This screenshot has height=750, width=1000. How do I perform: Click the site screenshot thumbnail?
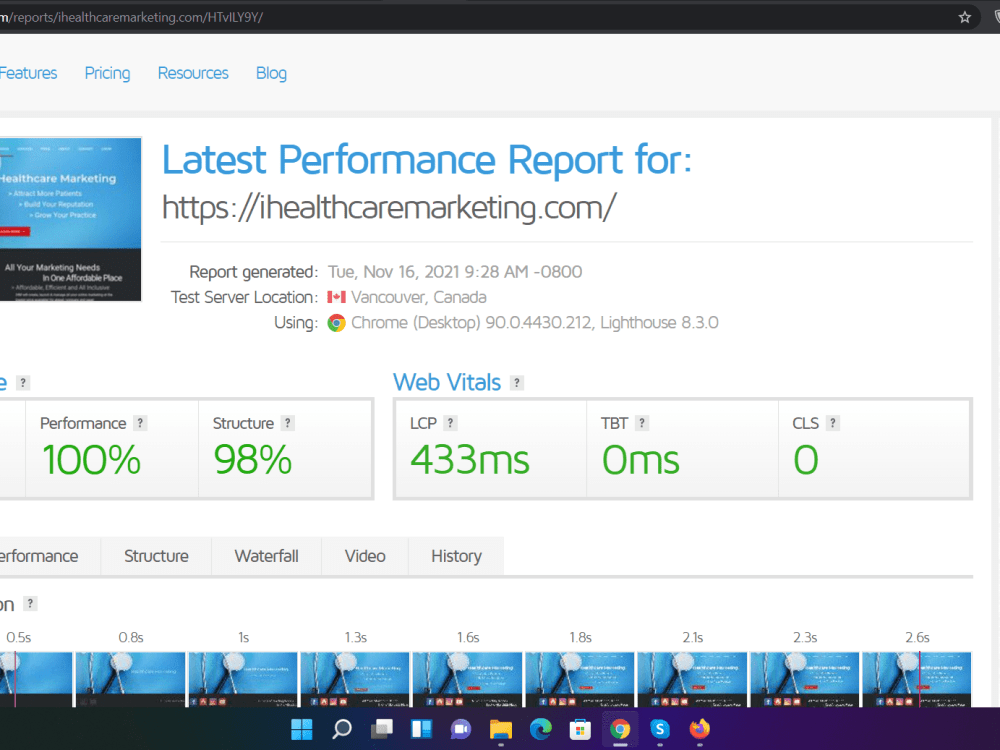(x=70, y=219)
